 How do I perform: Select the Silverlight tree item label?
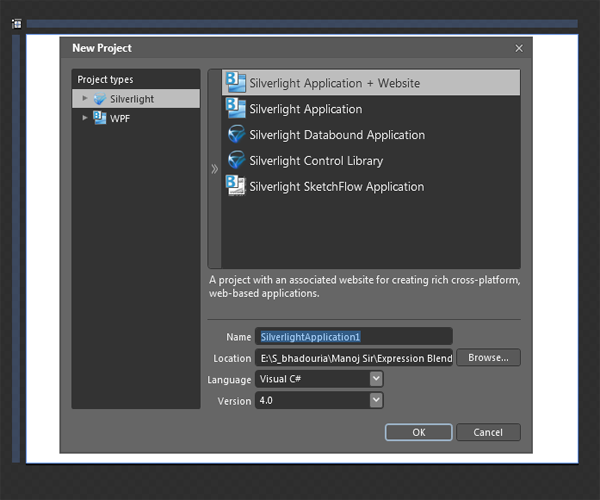tap(132, 99)
